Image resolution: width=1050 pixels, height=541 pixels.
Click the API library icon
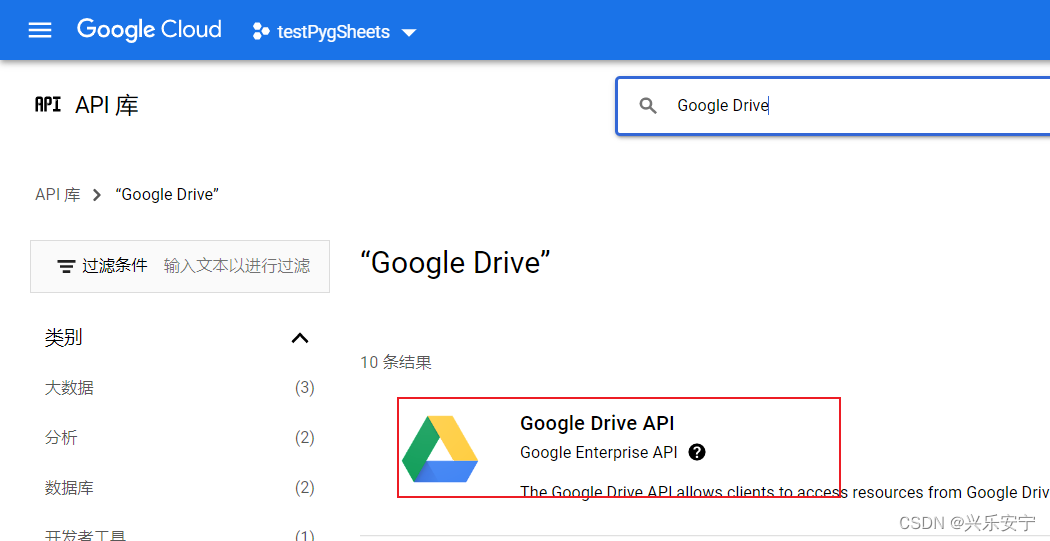pos(48,104)
